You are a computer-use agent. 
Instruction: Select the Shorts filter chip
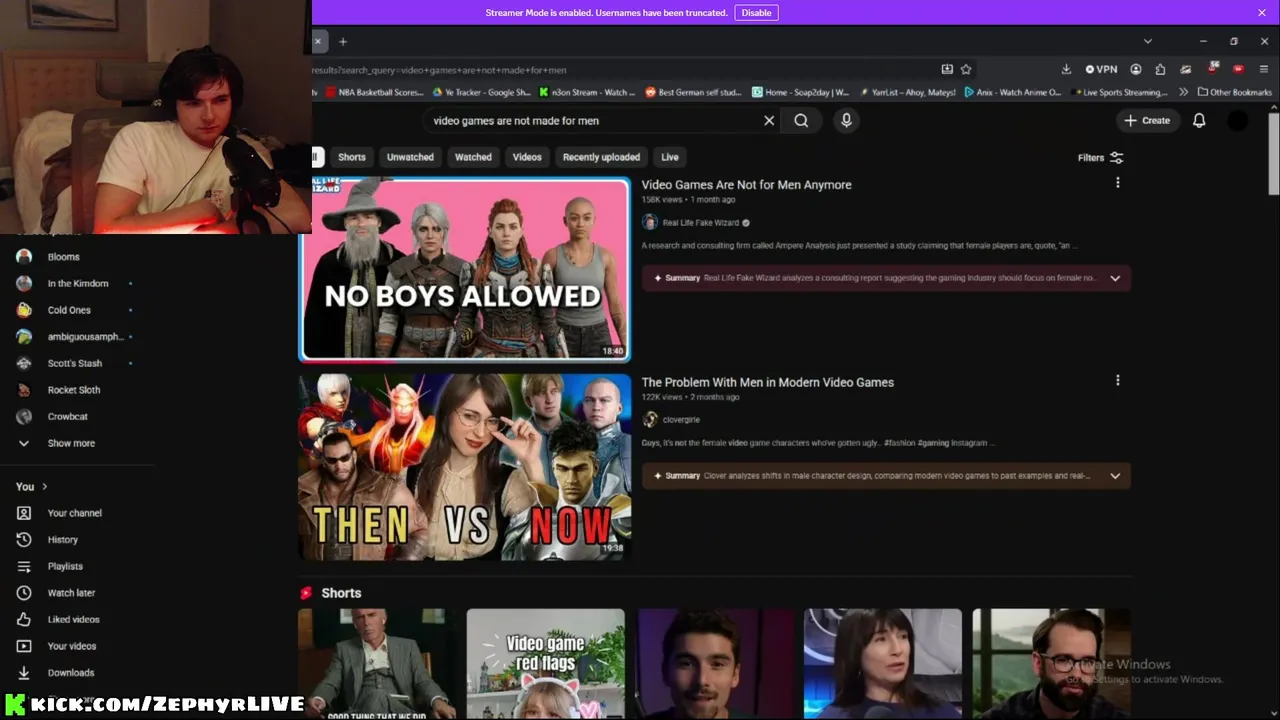pos(351,157)
